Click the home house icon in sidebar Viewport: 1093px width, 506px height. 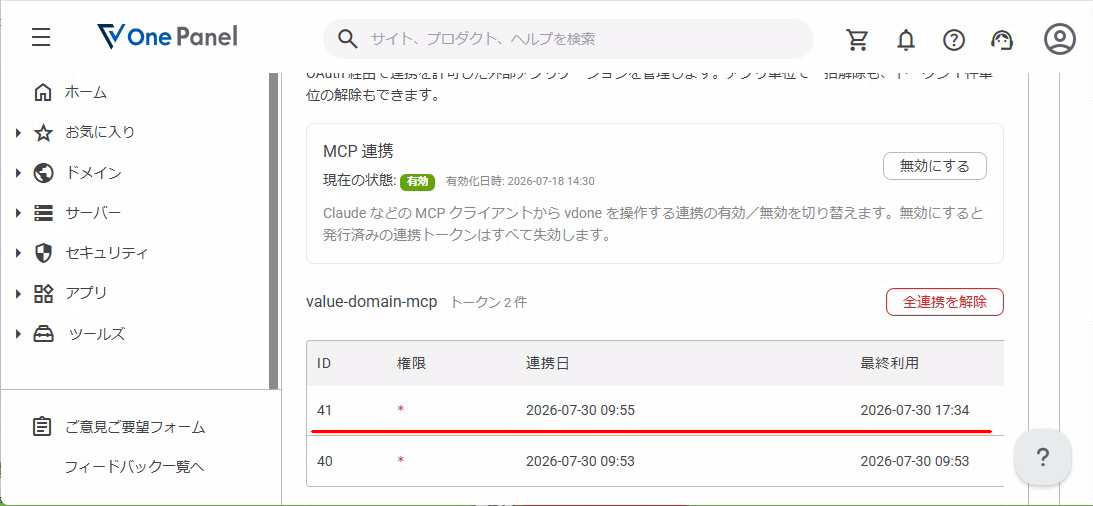tap(43, 92)
